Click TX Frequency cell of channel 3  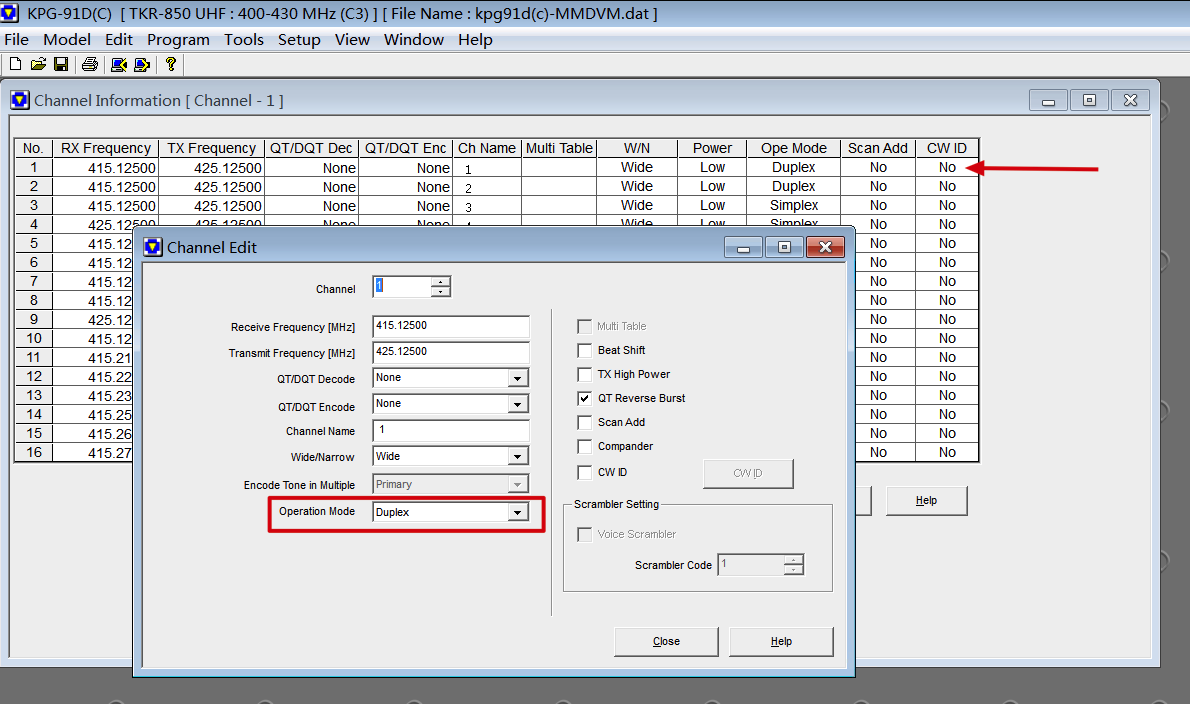(212, 206)
